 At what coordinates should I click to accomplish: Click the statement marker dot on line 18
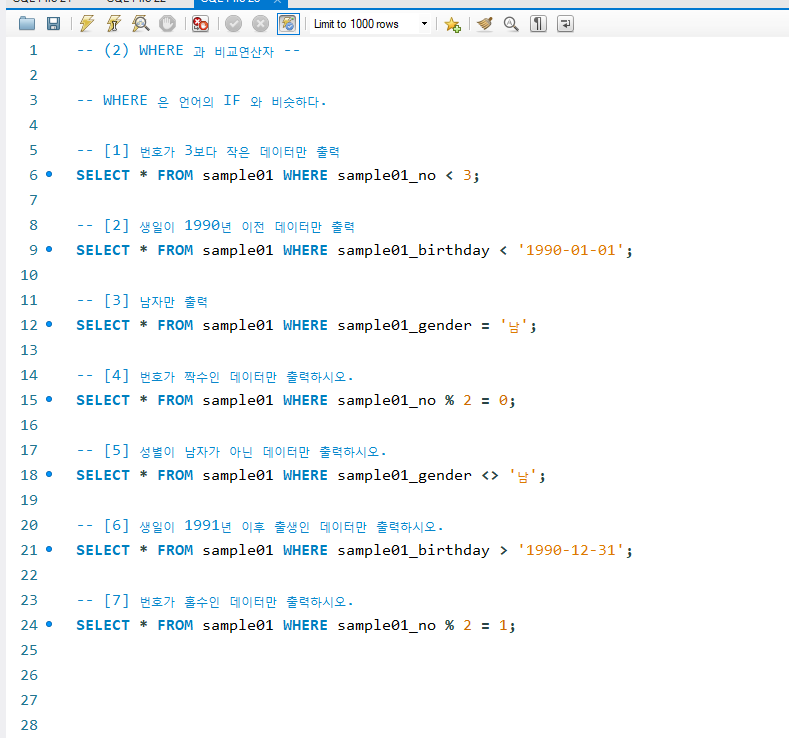pos(49,474)
